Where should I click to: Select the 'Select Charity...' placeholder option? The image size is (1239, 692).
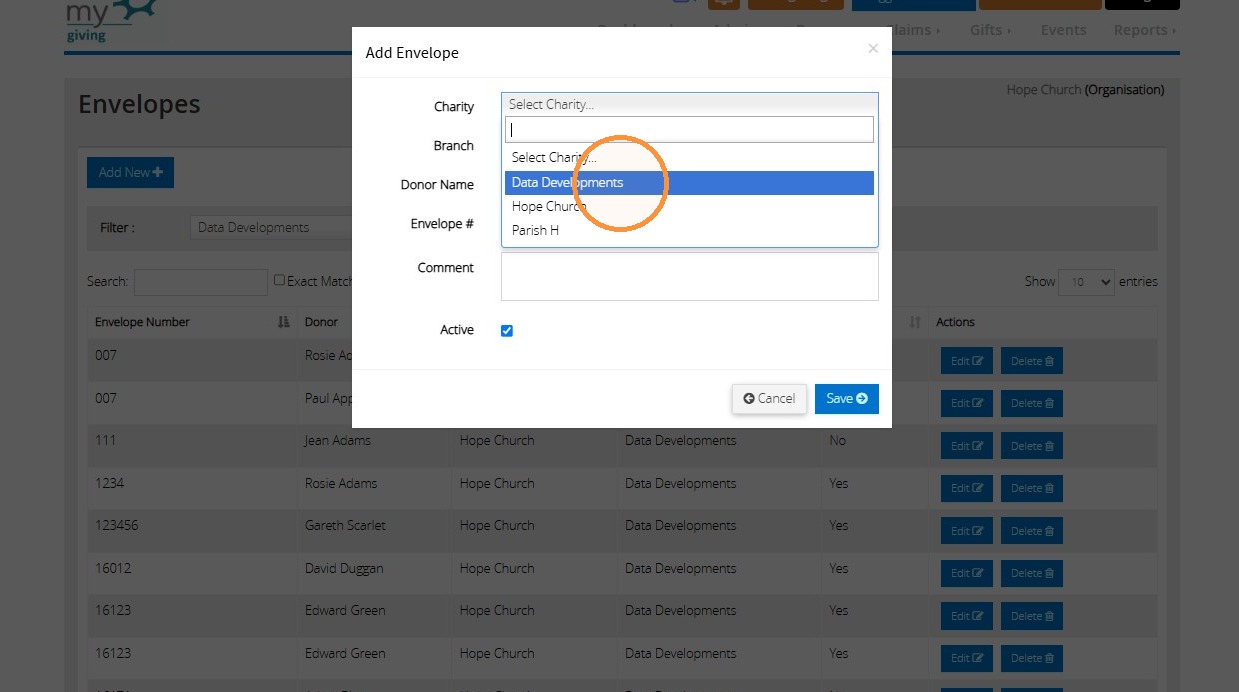[689, 158]
